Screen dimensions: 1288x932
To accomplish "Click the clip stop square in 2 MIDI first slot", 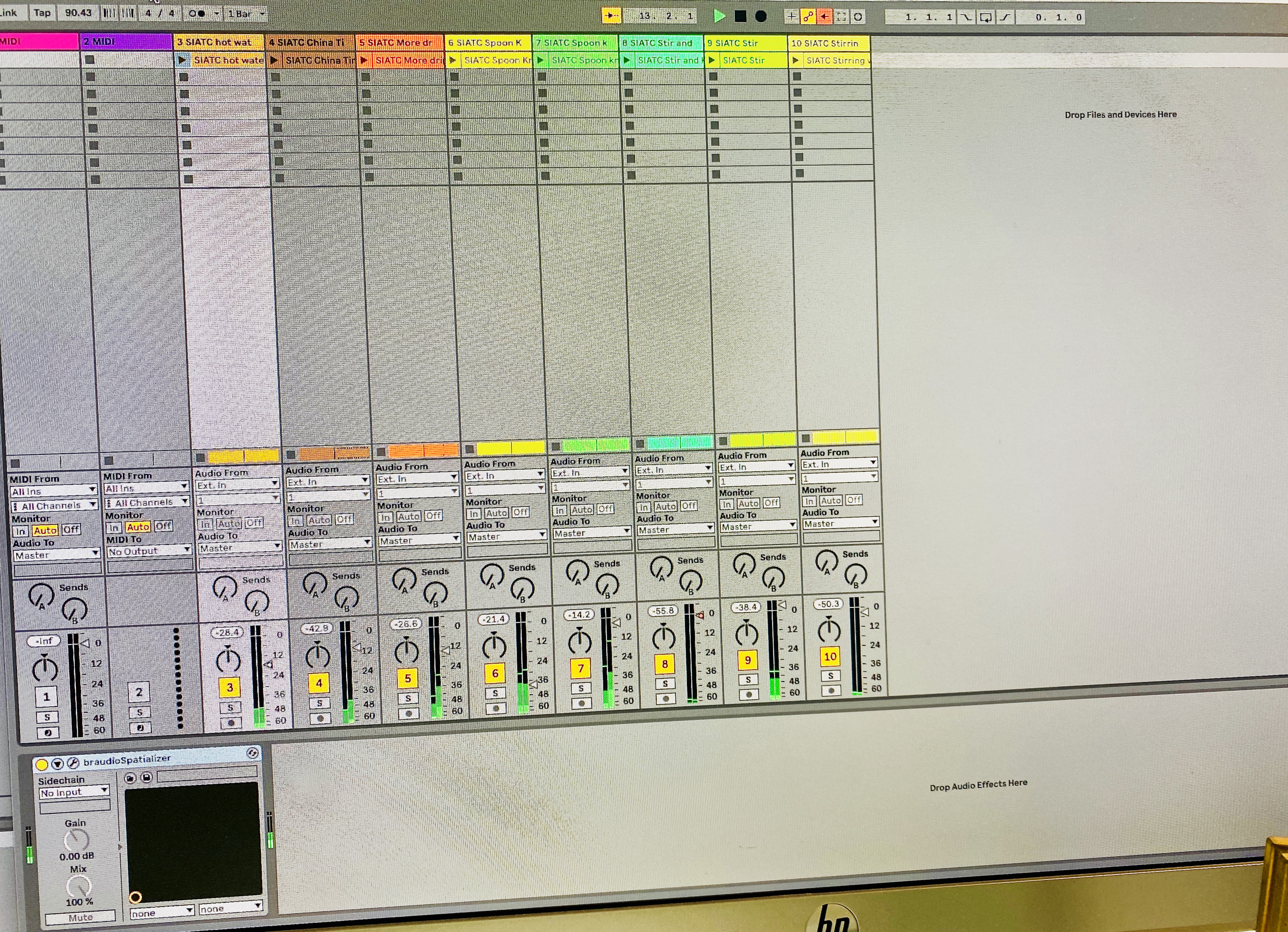I will (x=90, y=59).
